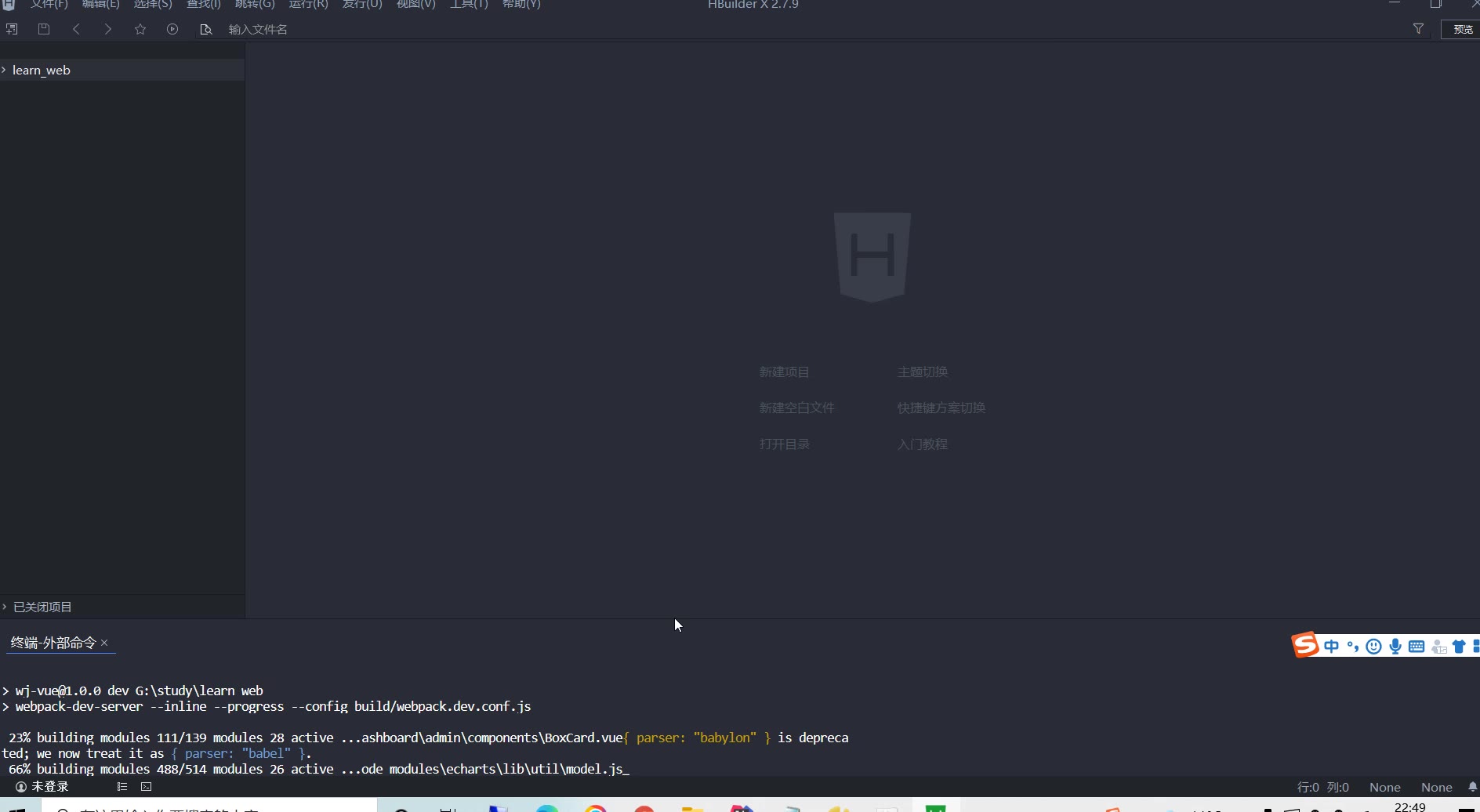1480x812 pixels.
Task: Open the 文件(F) menu
Action: point(49,4)
